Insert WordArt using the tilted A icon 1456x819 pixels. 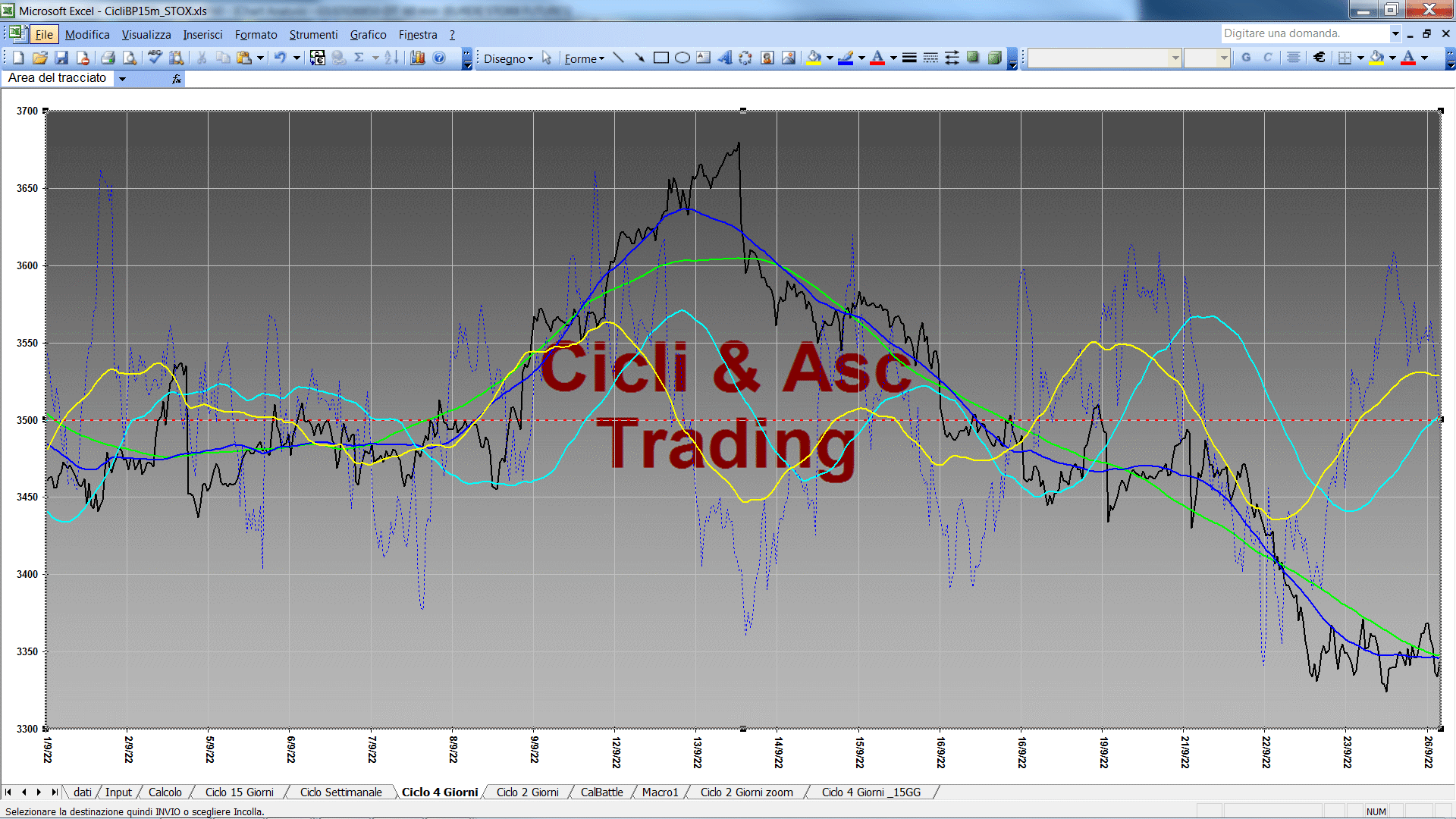point(725,58)
